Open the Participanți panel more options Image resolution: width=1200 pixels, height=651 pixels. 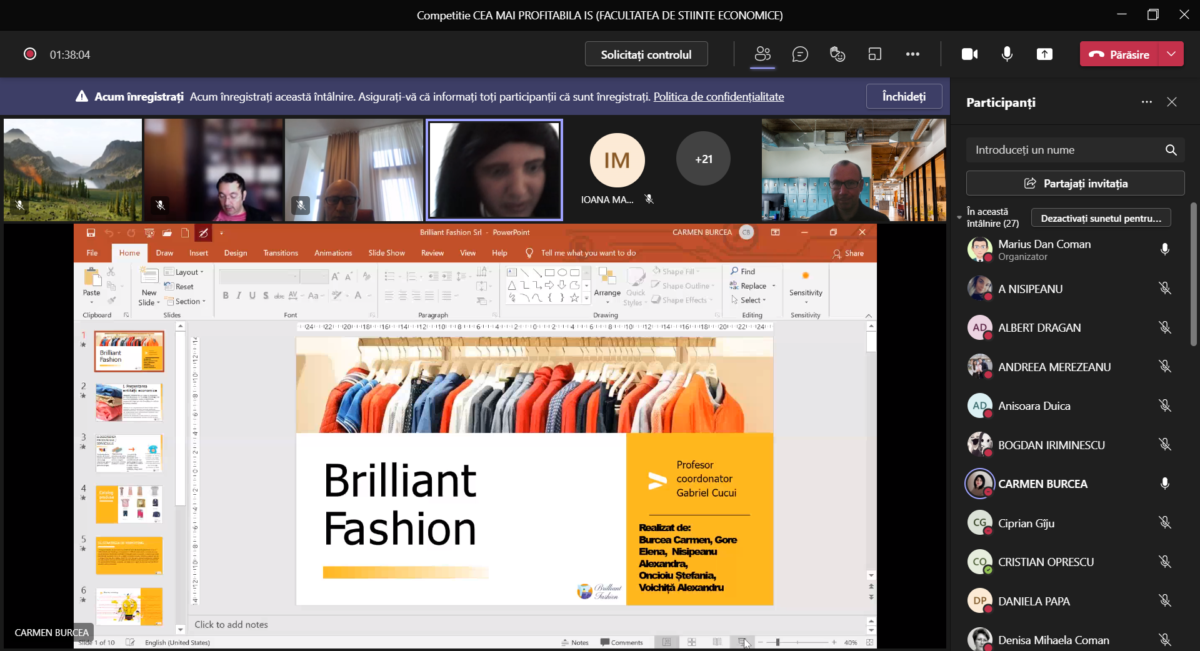tap(1146, 102)
